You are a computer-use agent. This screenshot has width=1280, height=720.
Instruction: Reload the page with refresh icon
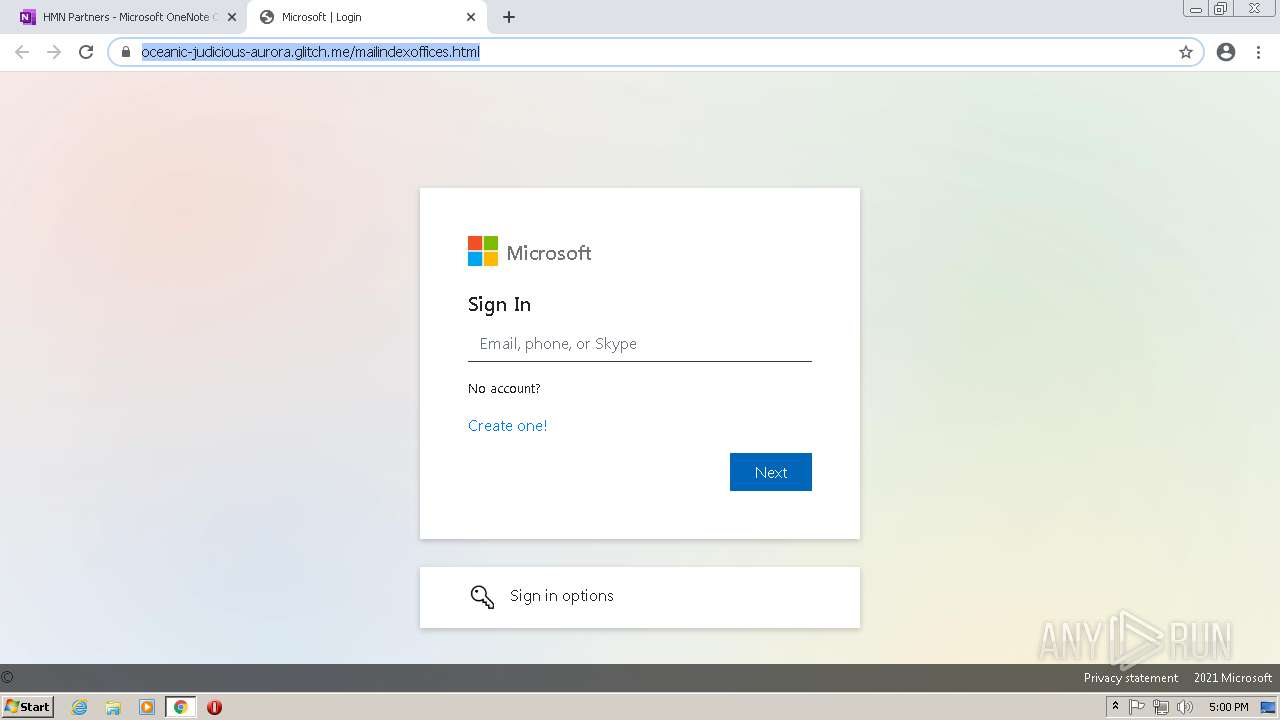tap(86, 52)
